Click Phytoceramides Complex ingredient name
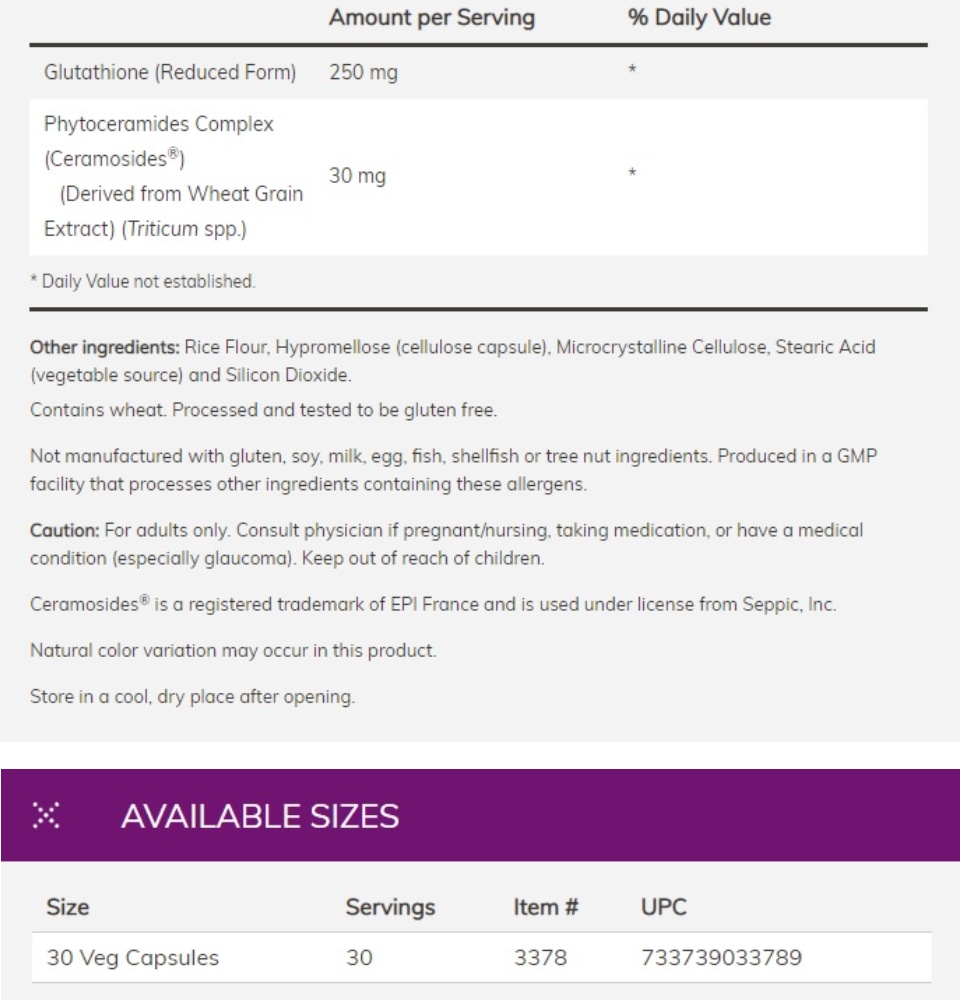This screenshot has width=960, height=1000. (x=159, y=124)
